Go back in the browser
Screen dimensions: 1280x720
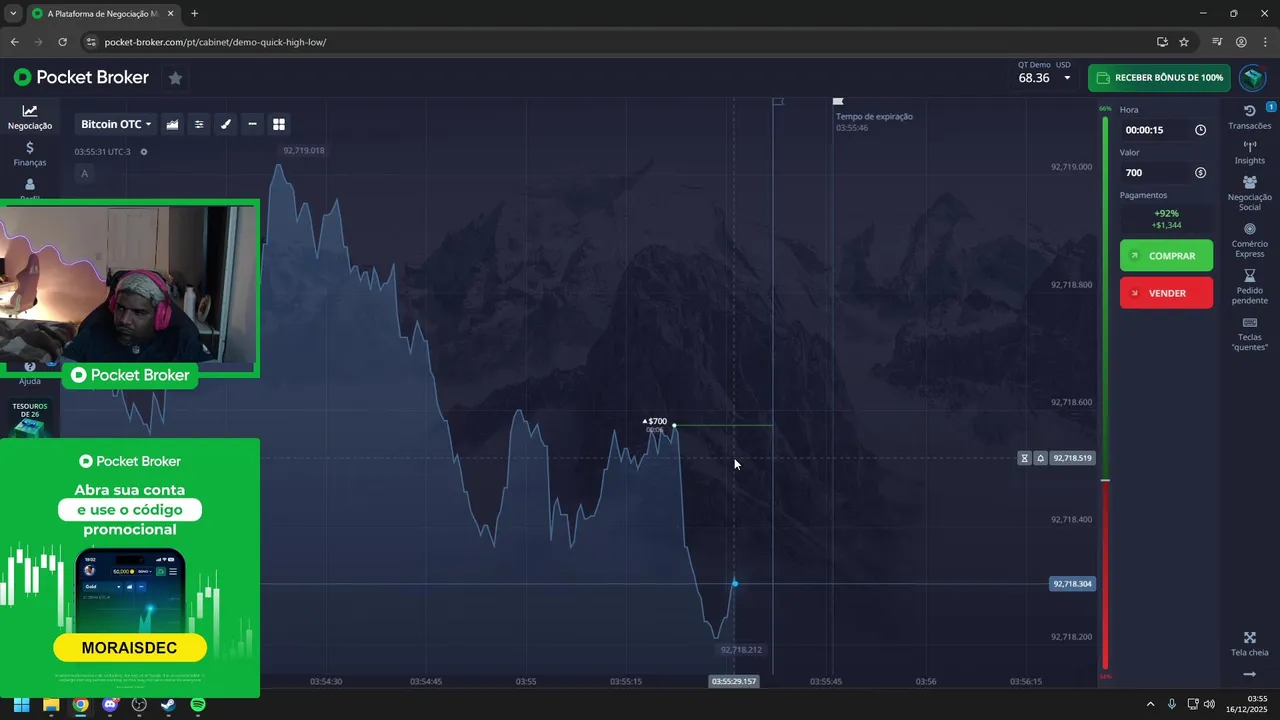(x=14, y=42)
